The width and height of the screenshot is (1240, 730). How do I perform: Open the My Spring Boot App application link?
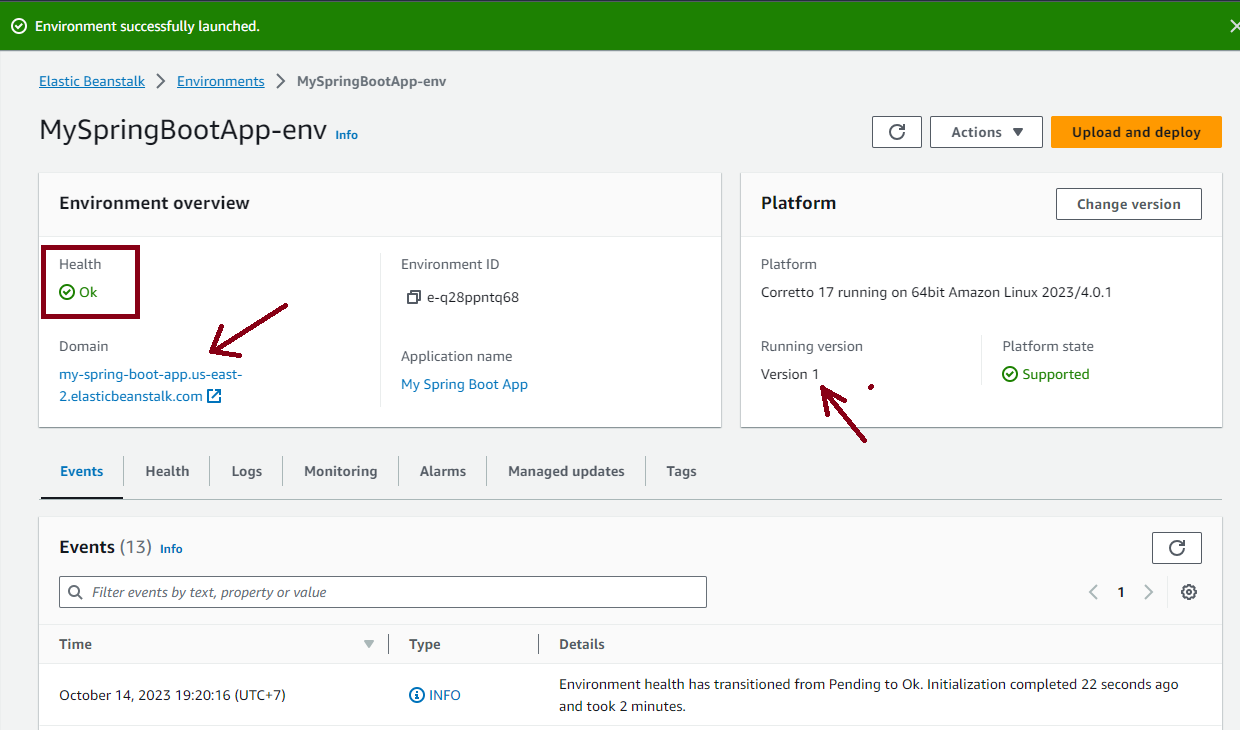(x=464, y=384)
